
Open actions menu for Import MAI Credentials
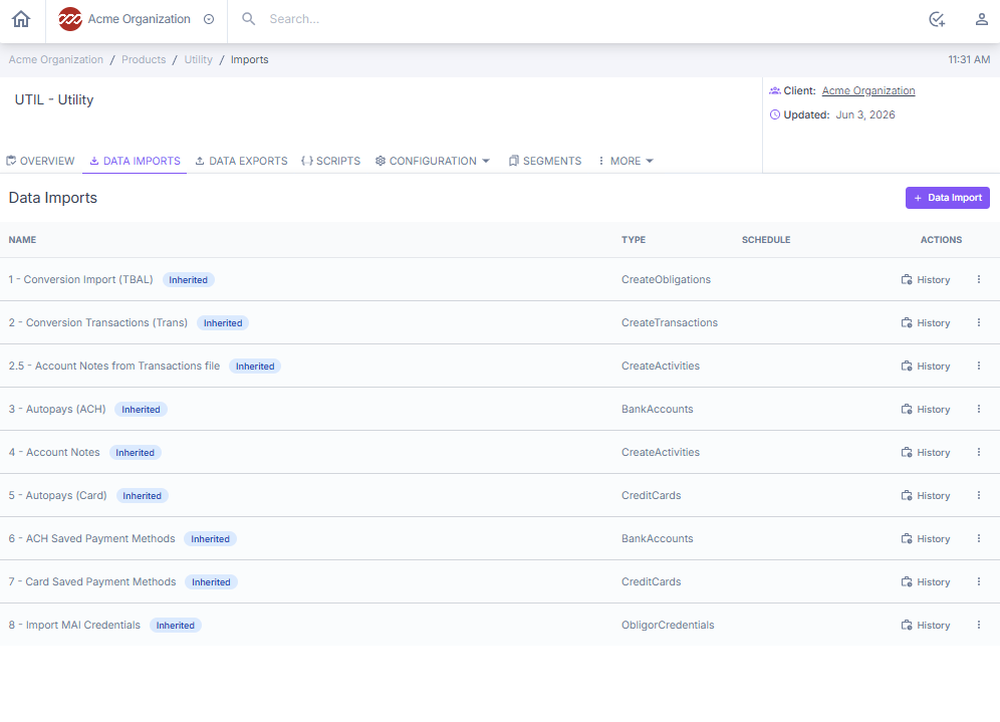[978, 625]
